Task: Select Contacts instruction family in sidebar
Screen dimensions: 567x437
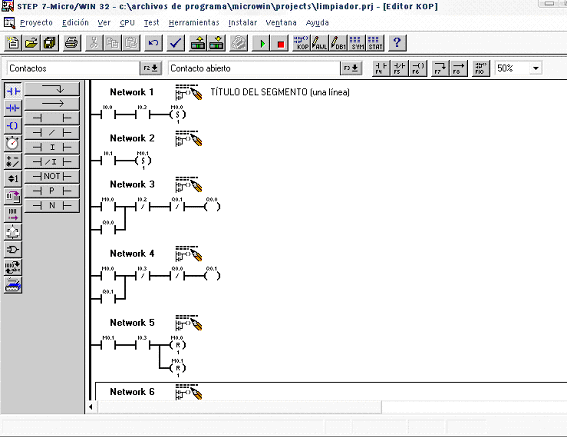Action: coord(13,91)
